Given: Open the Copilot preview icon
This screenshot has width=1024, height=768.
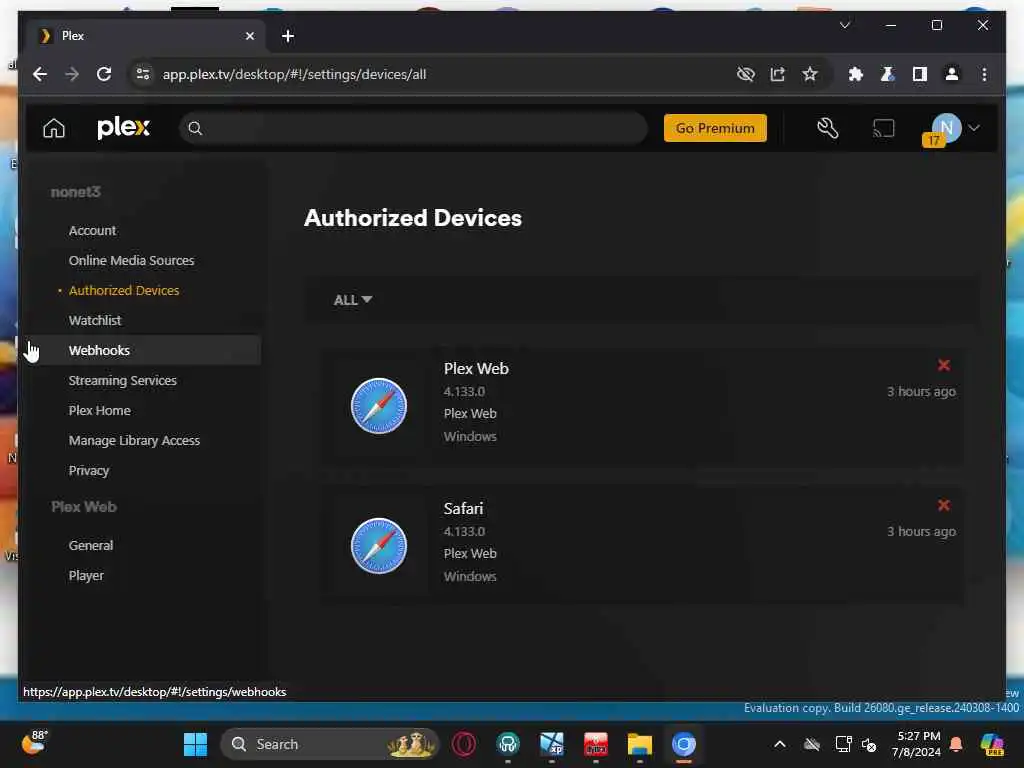Looking at the screenshot, I should pyautogui.click(x=992, y=744).
